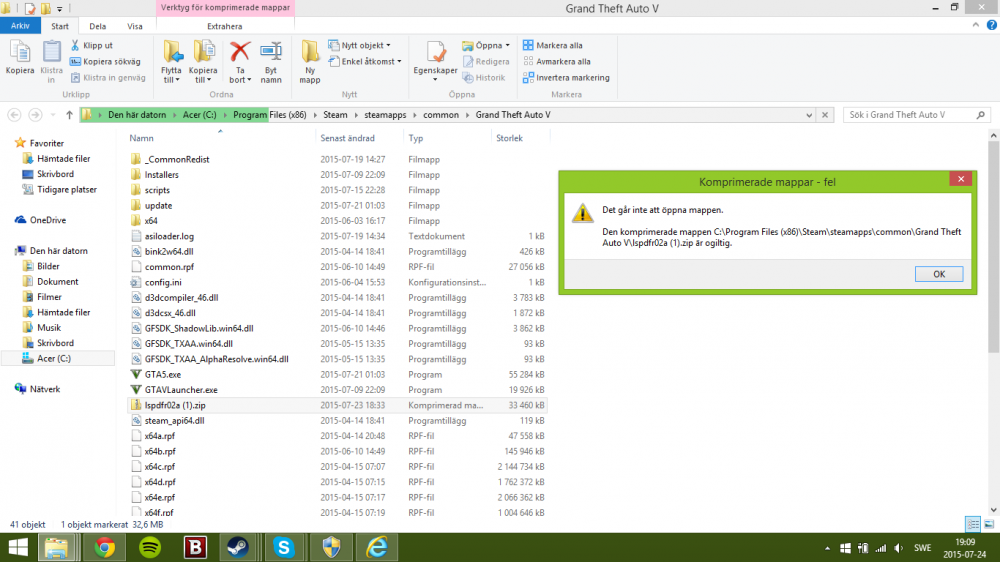The image size is (1000, 562).
Task: Close the Komprimerade mappar error dialog
Action: (x=960, y=179)
